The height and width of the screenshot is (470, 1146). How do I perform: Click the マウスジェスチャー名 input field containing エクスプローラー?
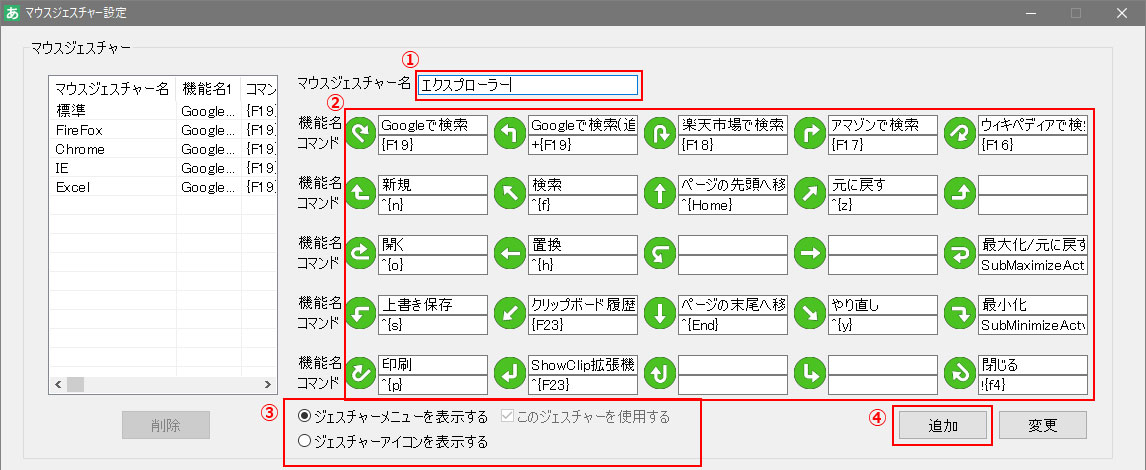(x=528, y=86)
